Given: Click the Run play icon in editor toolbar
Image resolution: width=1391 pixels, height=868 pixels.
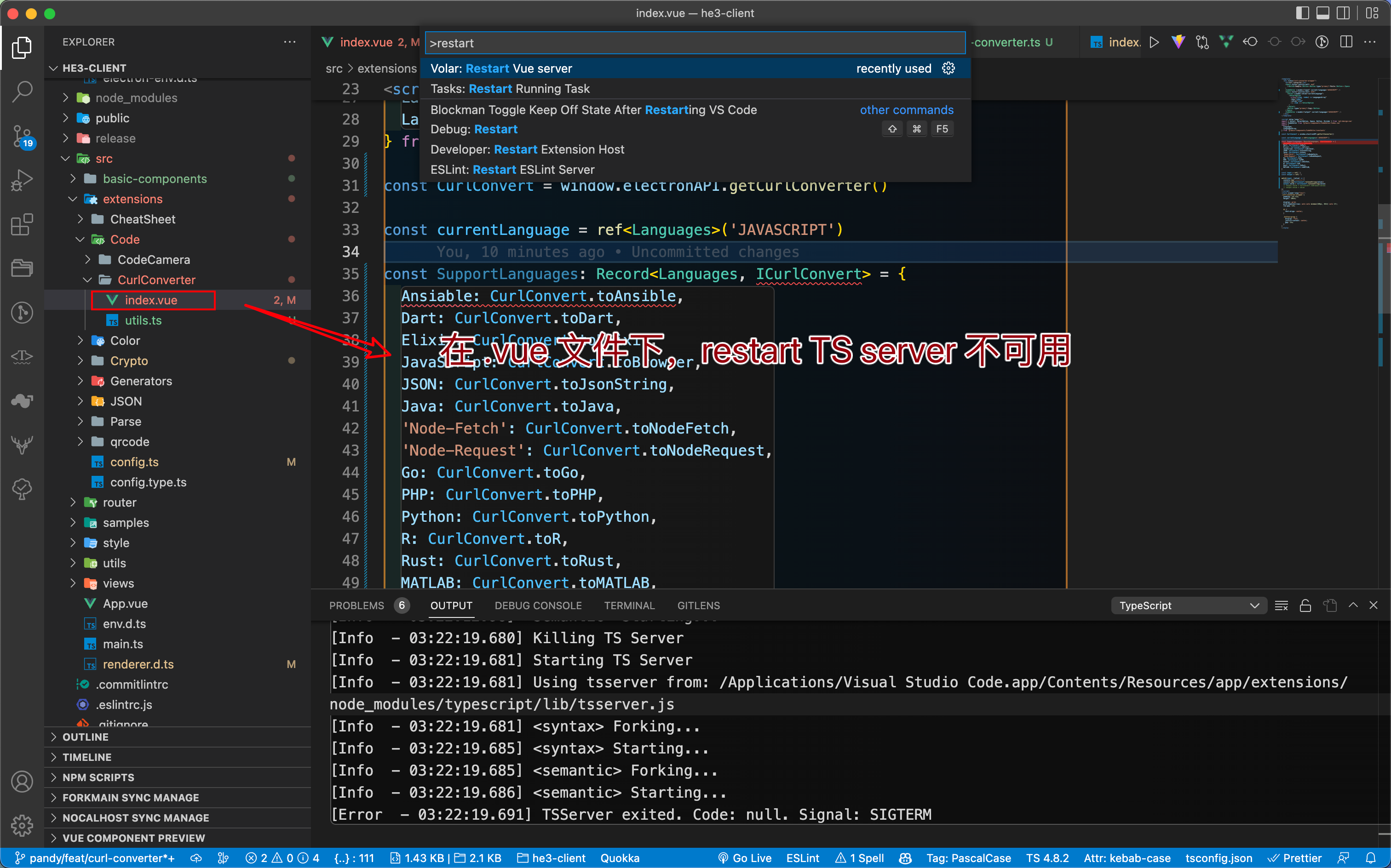Looking at the screenshot, I should coord(1154,42).
